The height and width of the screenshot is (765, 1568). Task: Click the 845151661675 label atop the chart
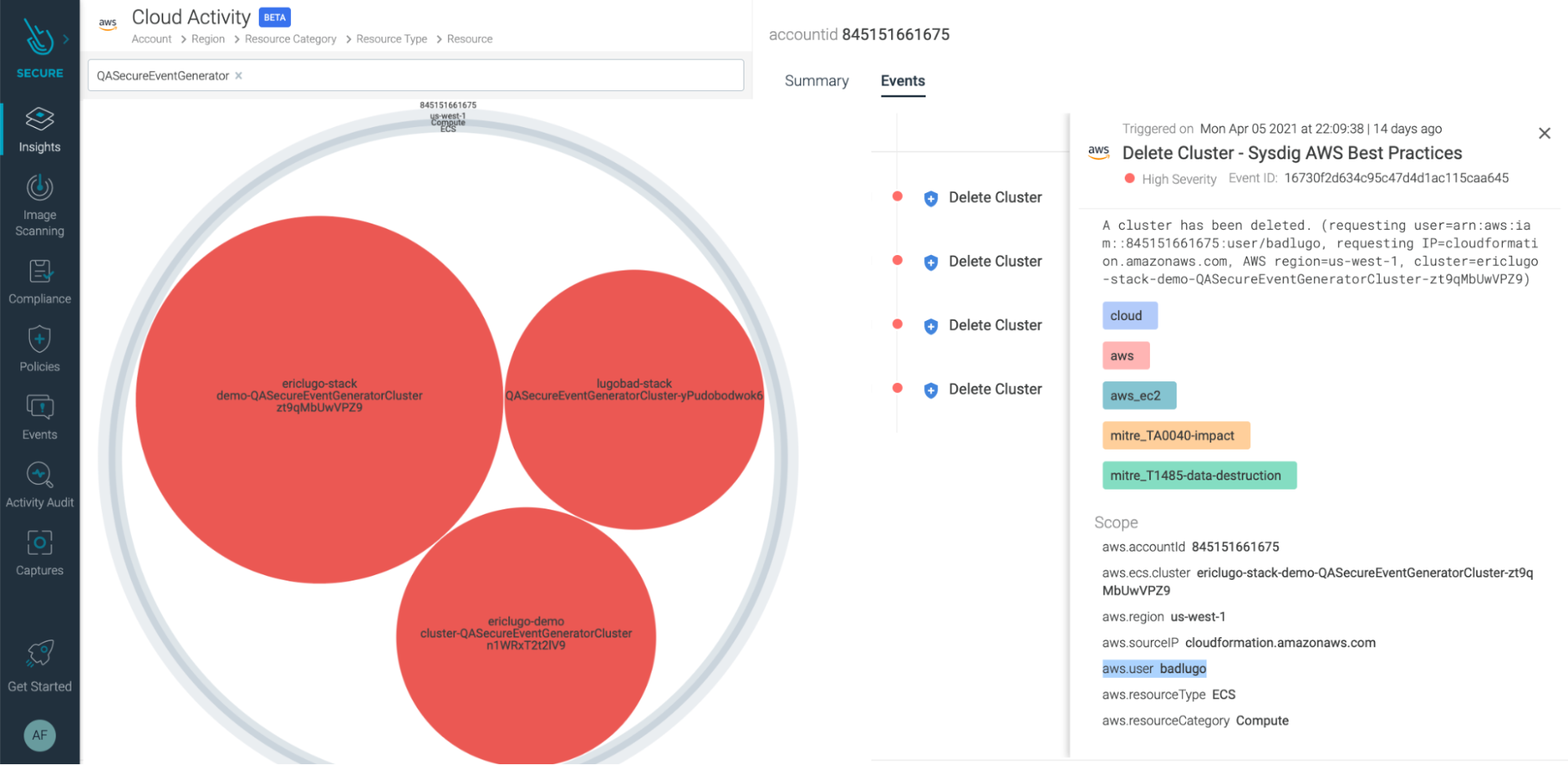click(x=448, y=105)
